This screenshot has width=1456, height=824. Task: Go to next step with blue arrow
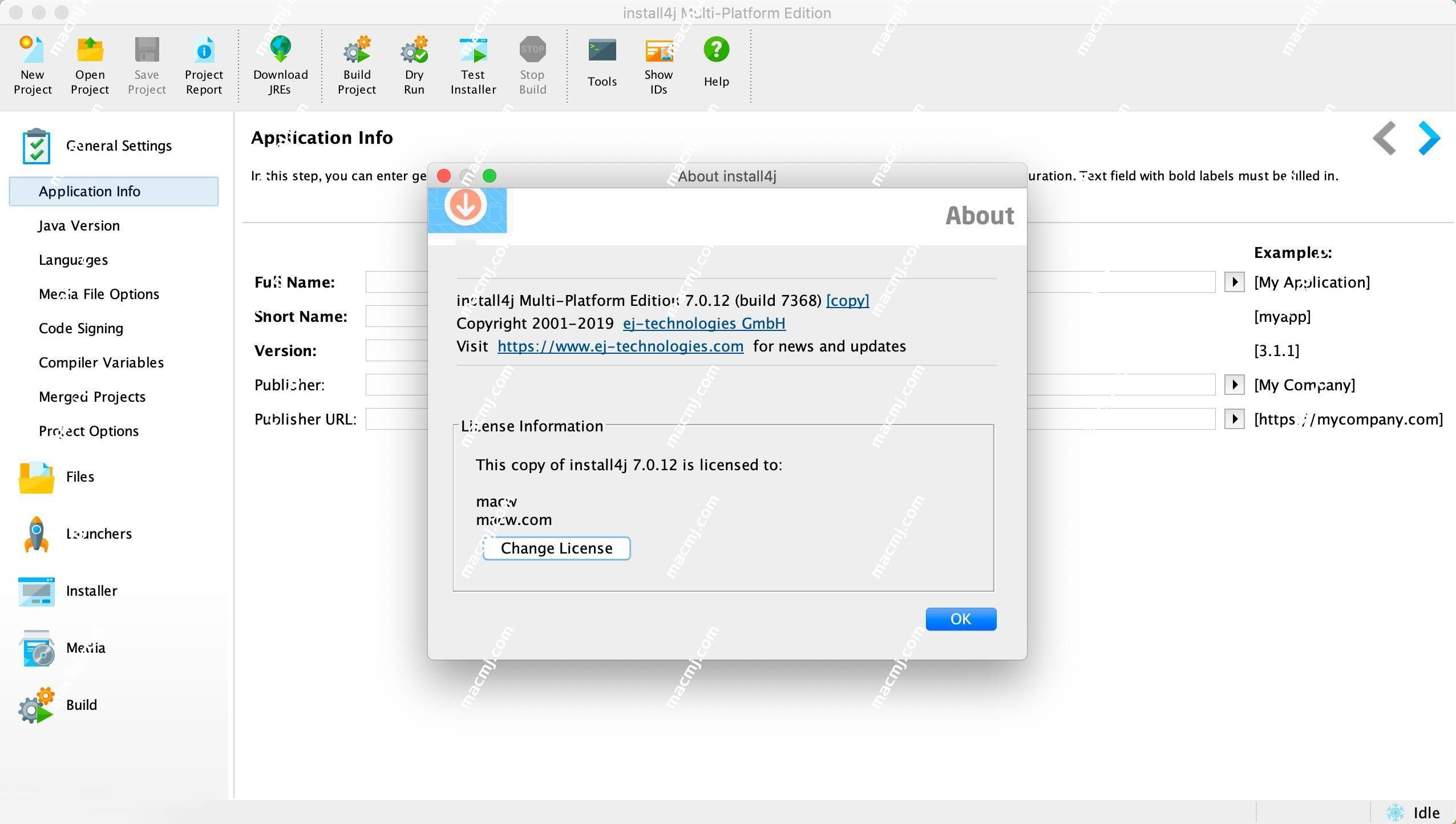[1429, 138]
